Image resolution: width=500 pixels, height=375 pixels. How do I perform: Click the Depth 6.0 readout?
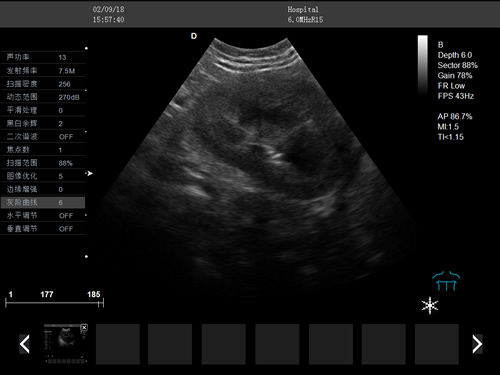pos(455,55)
